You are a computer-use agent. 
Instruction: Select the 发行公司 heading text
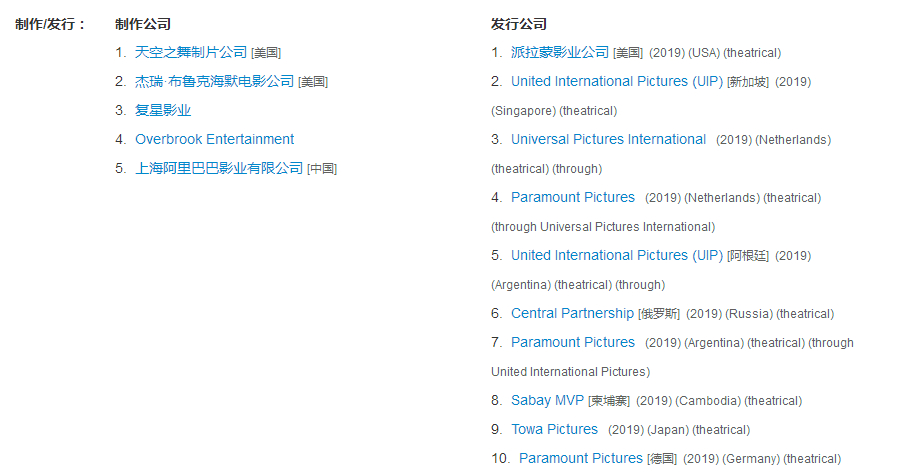[519, 24]
